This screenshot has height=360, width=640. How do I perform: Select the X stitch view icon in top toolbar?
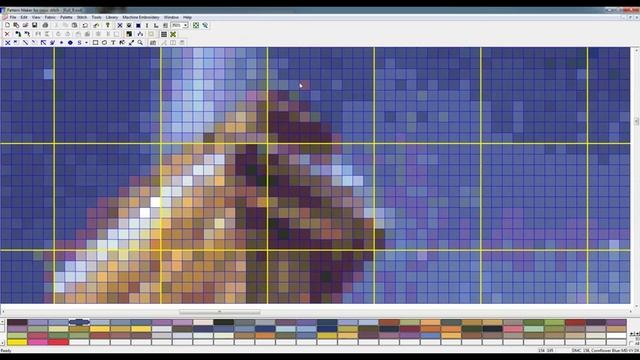(x=120, y=25)
